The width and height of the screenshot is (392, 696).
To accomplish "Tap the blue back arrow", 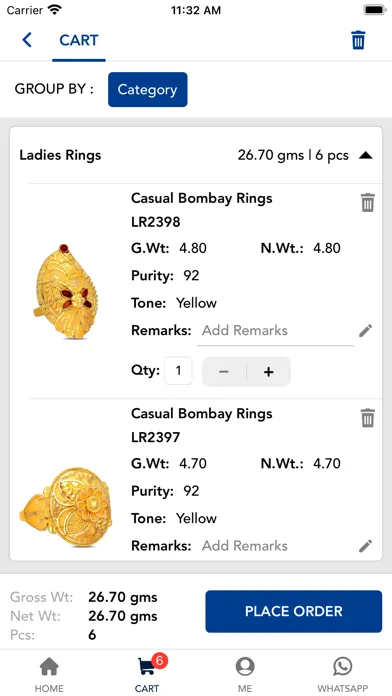I will (x=27, y=40).
